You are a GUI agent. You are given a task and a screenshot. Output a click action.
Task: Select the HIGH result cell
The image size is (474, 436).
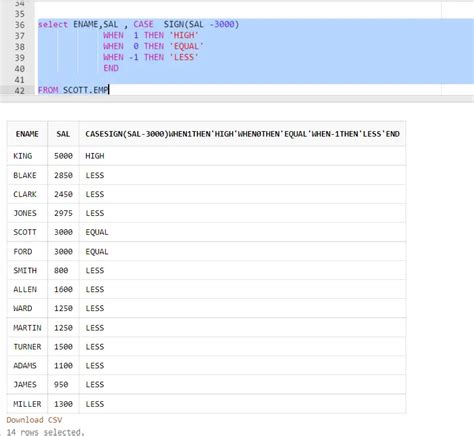pos(242,156)
